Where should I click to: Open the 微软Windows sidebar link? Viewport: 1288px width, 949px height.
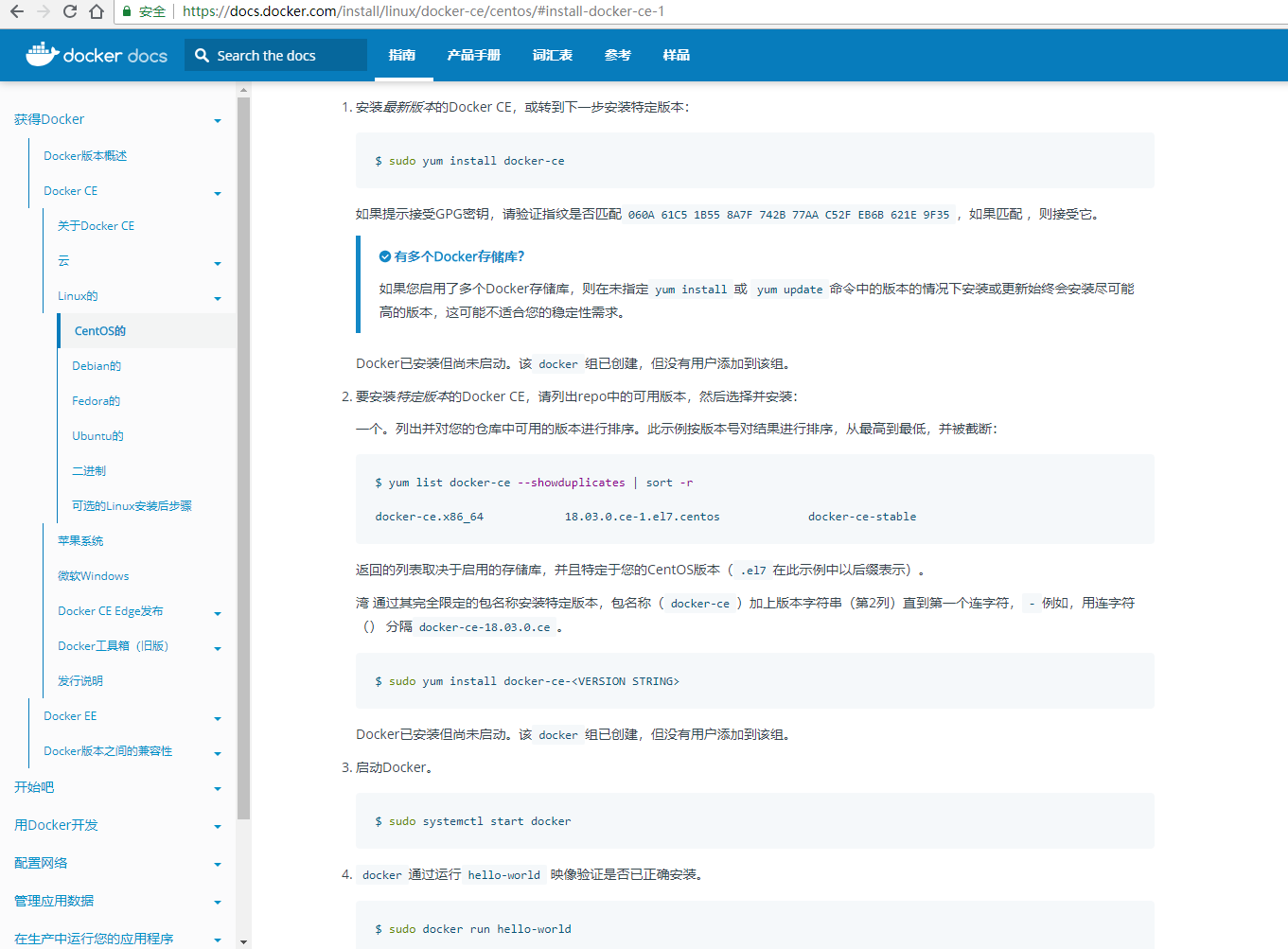(x=93, y=576)
